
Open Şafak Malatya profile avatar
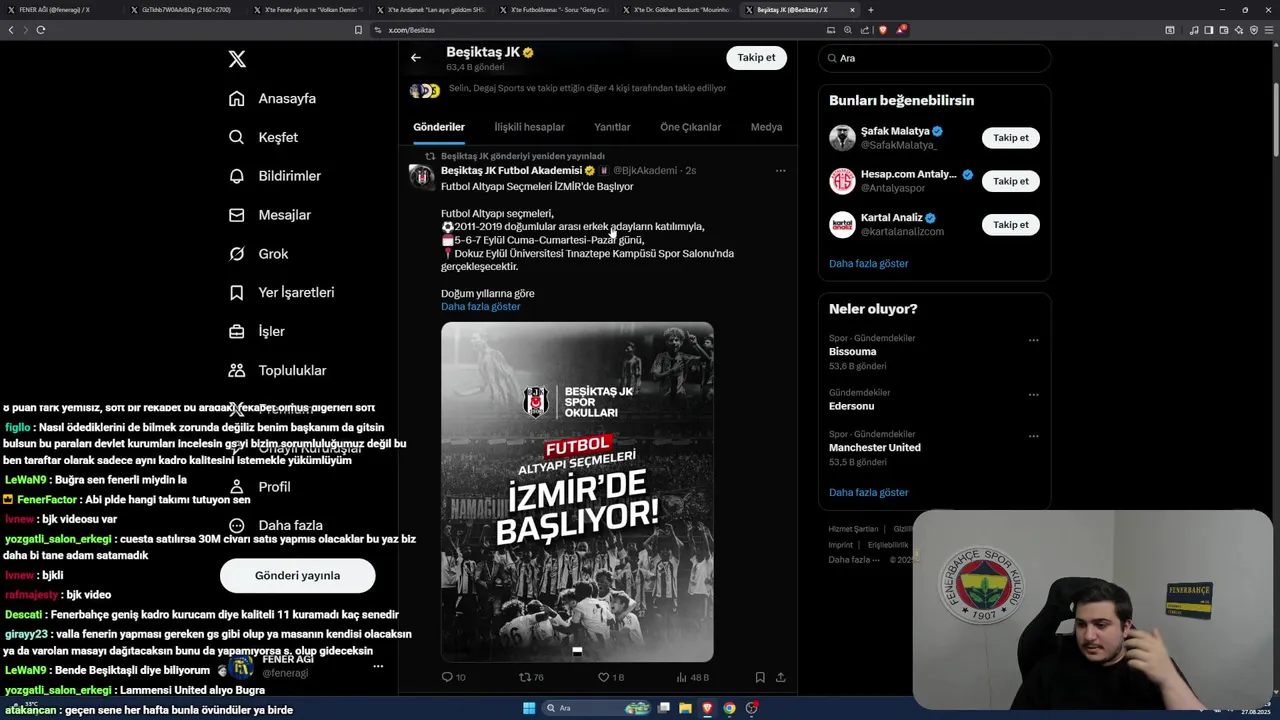tap(842, 138)
